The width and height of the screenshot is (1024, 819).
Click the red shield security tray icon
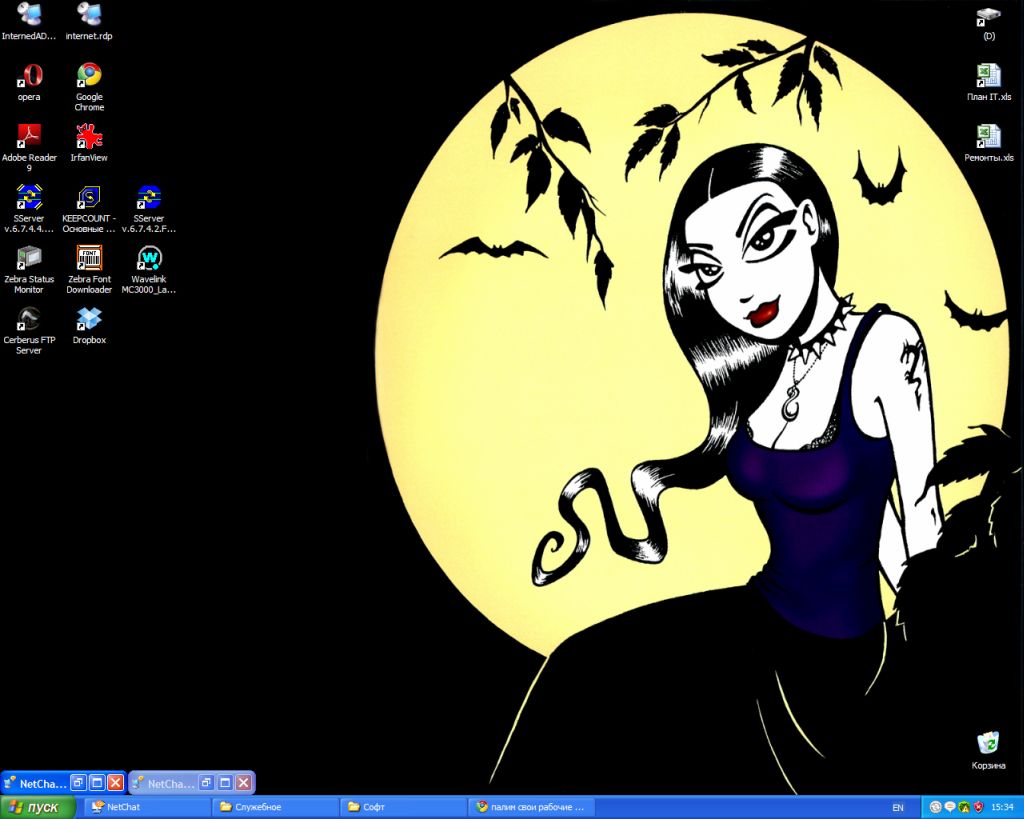[x=978, y=807]
